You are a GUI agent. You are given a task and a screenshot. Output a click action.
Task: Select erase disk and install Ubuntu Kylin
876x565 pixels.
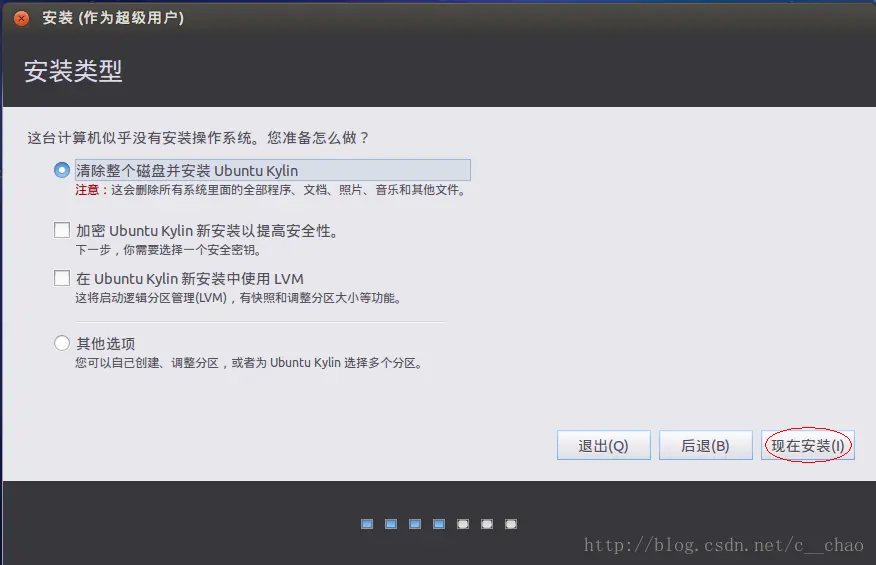(x=62, y=170)
